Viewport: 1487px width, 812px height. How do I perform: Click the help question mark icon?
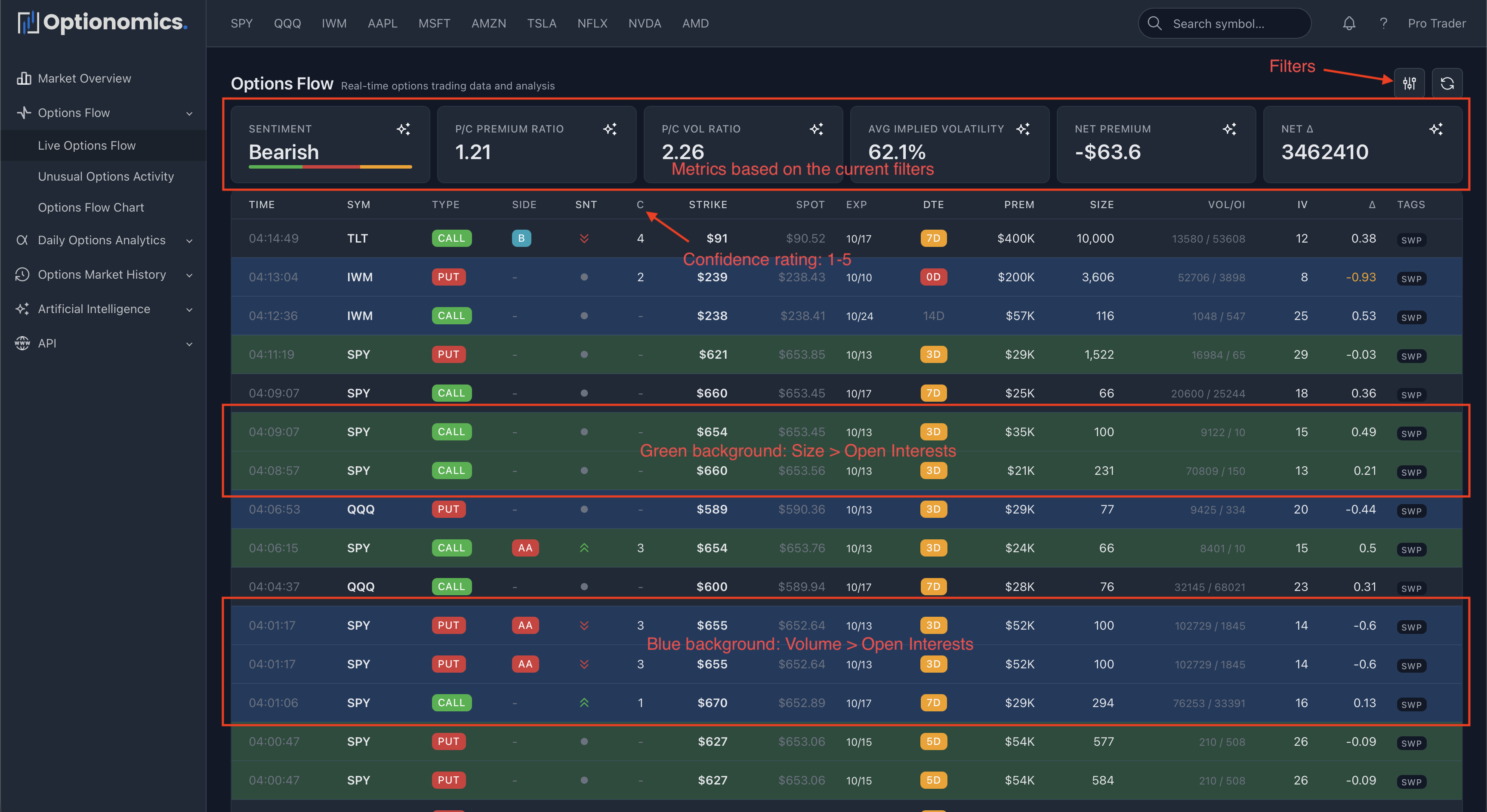click(x=1383, y=23)
